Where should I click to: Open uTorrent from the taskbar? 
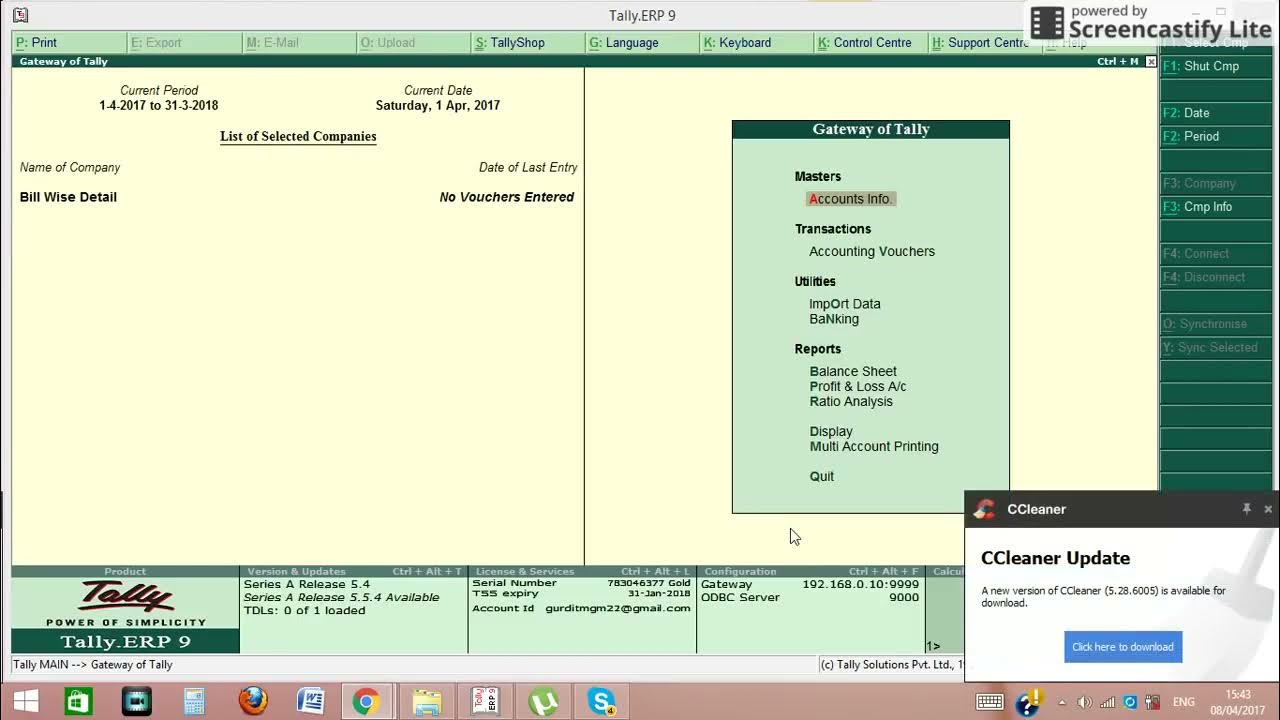543,702
